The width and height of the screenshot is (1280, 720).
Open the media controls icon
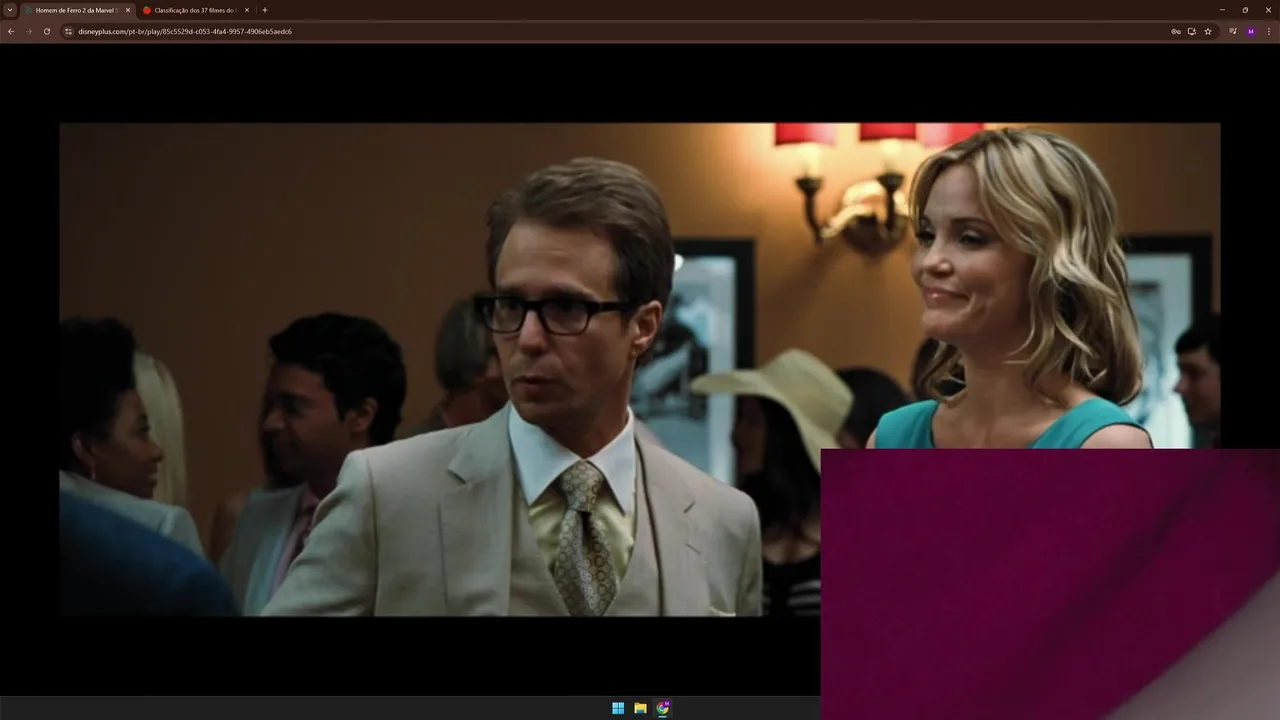[x=1233, y=31]
